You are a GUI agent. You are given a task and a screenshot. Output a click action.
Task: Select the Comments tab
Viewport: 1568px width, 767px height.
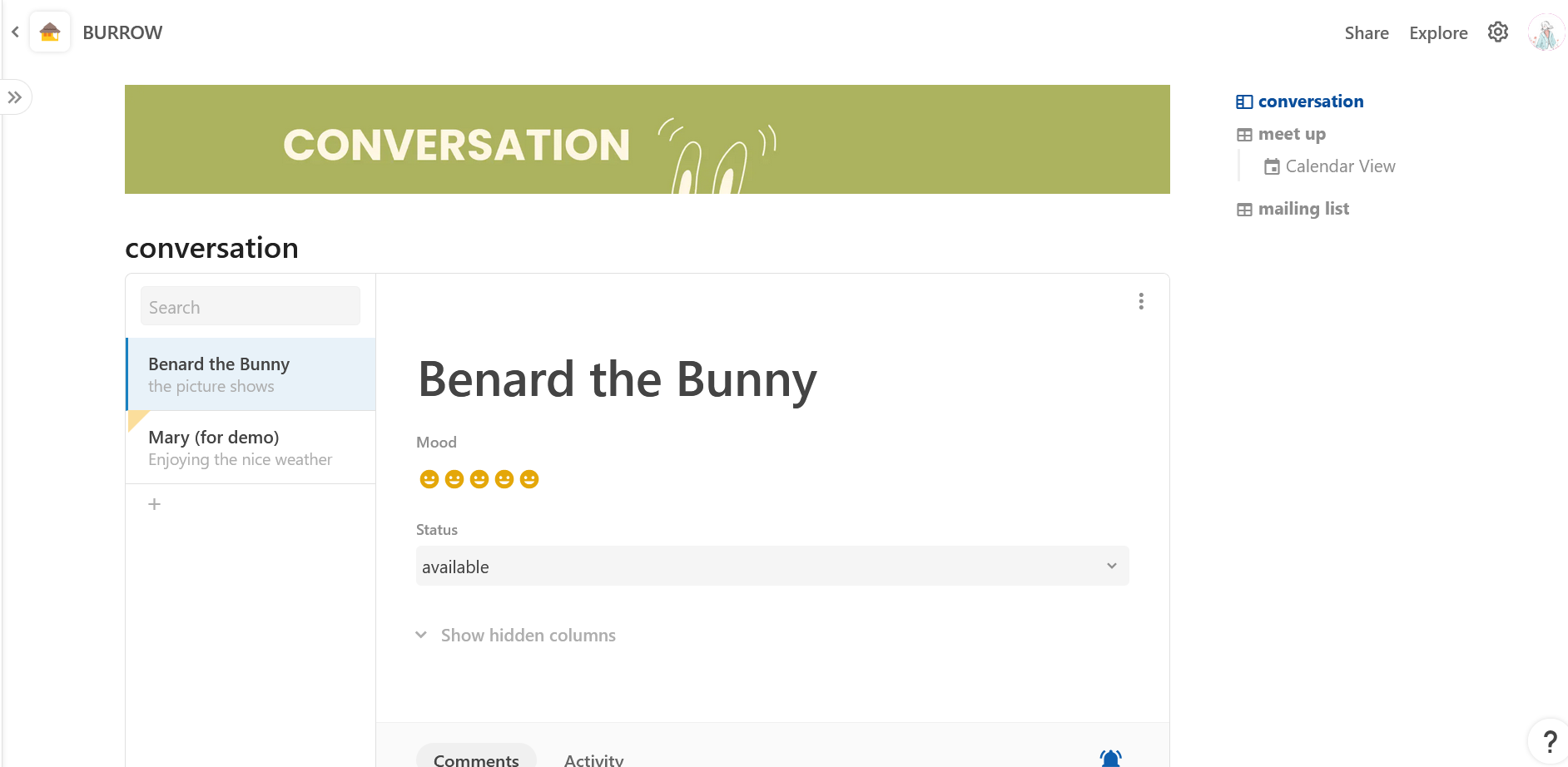coord(476,758)
